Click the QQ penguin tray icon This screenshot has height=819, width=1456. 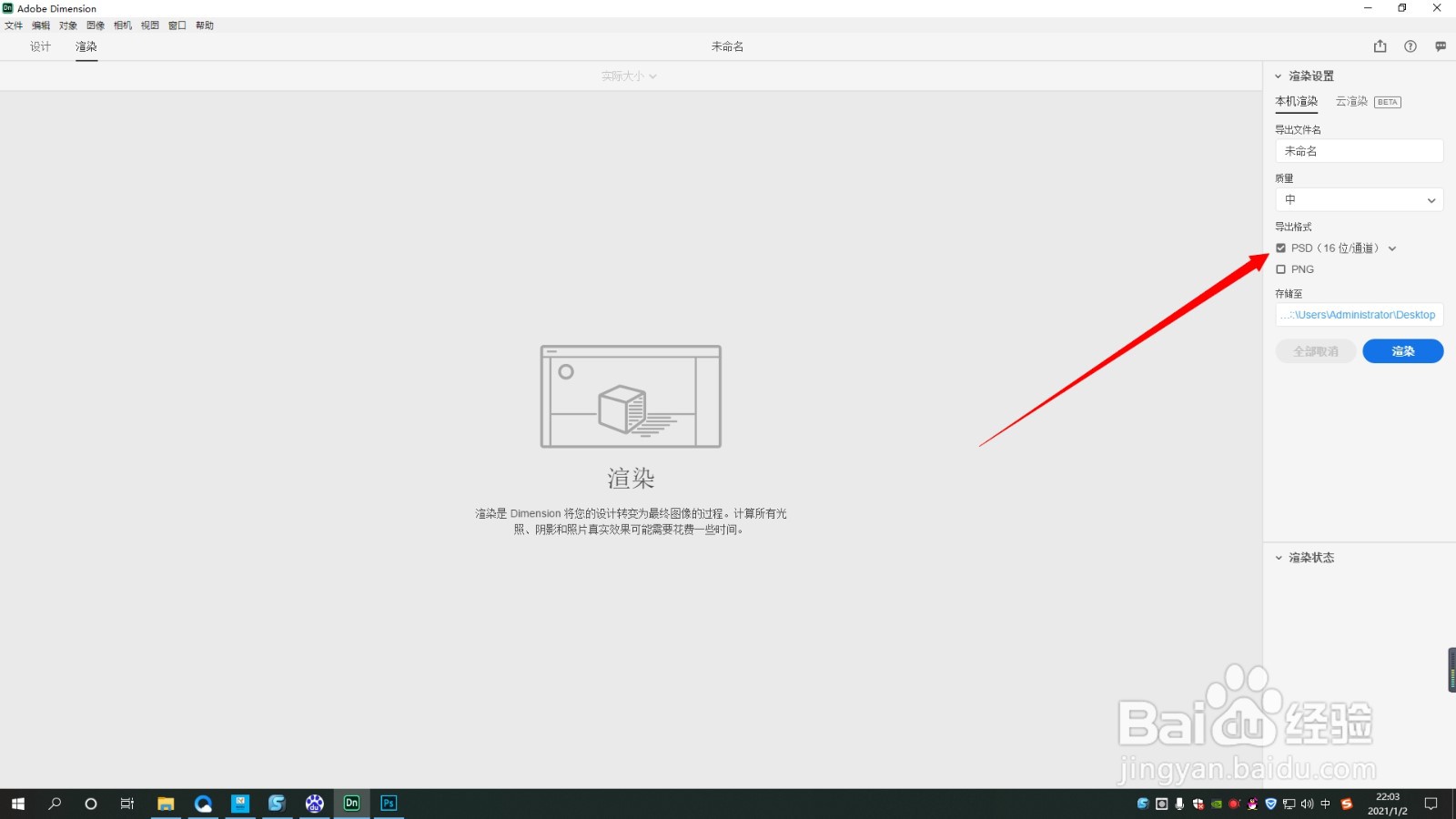click(x=1252, y=804)
